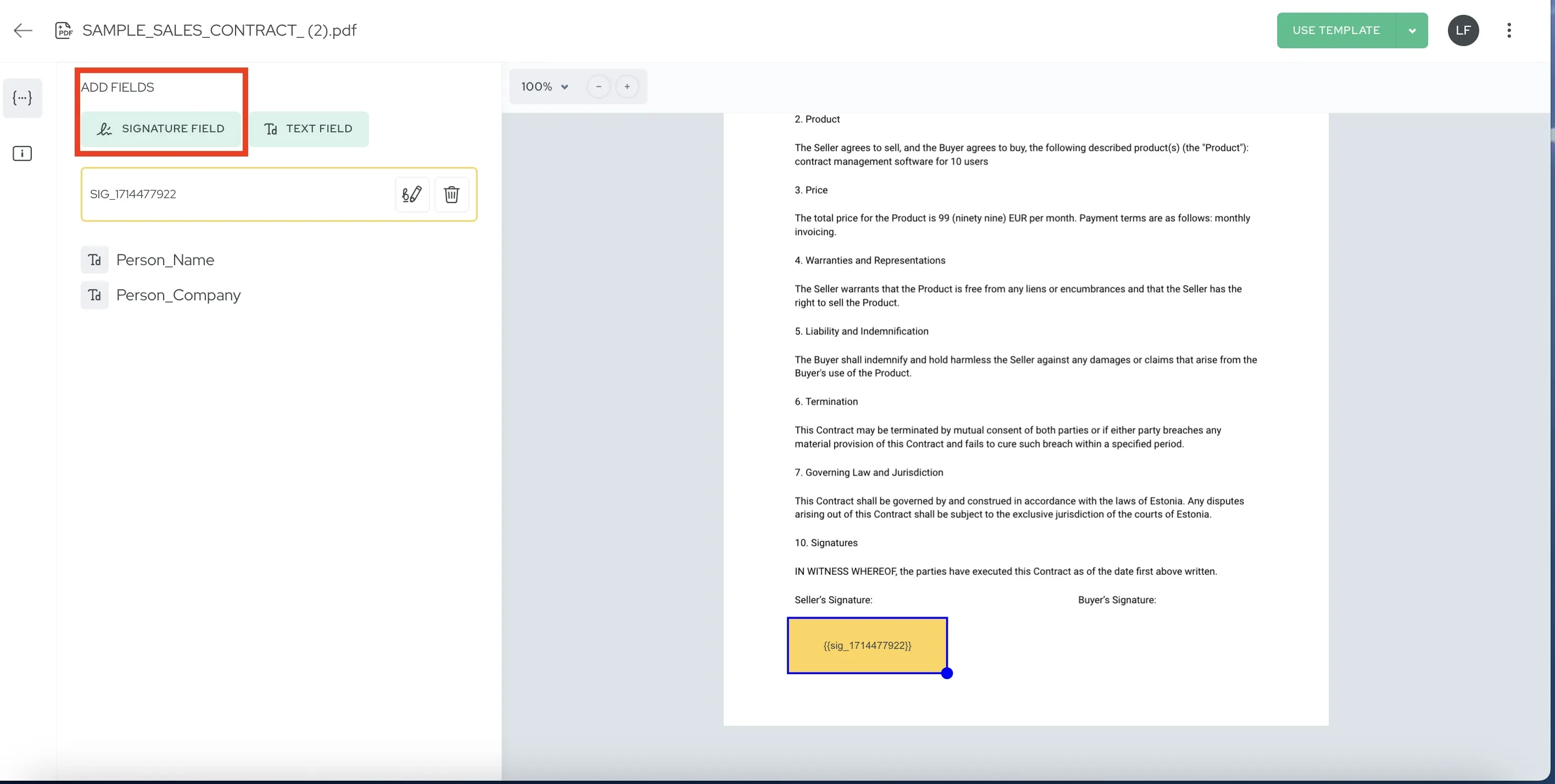The width and height of the screenshot is (1555, 784).
Task: Click the Text Field button
Action: click(309, 128)
